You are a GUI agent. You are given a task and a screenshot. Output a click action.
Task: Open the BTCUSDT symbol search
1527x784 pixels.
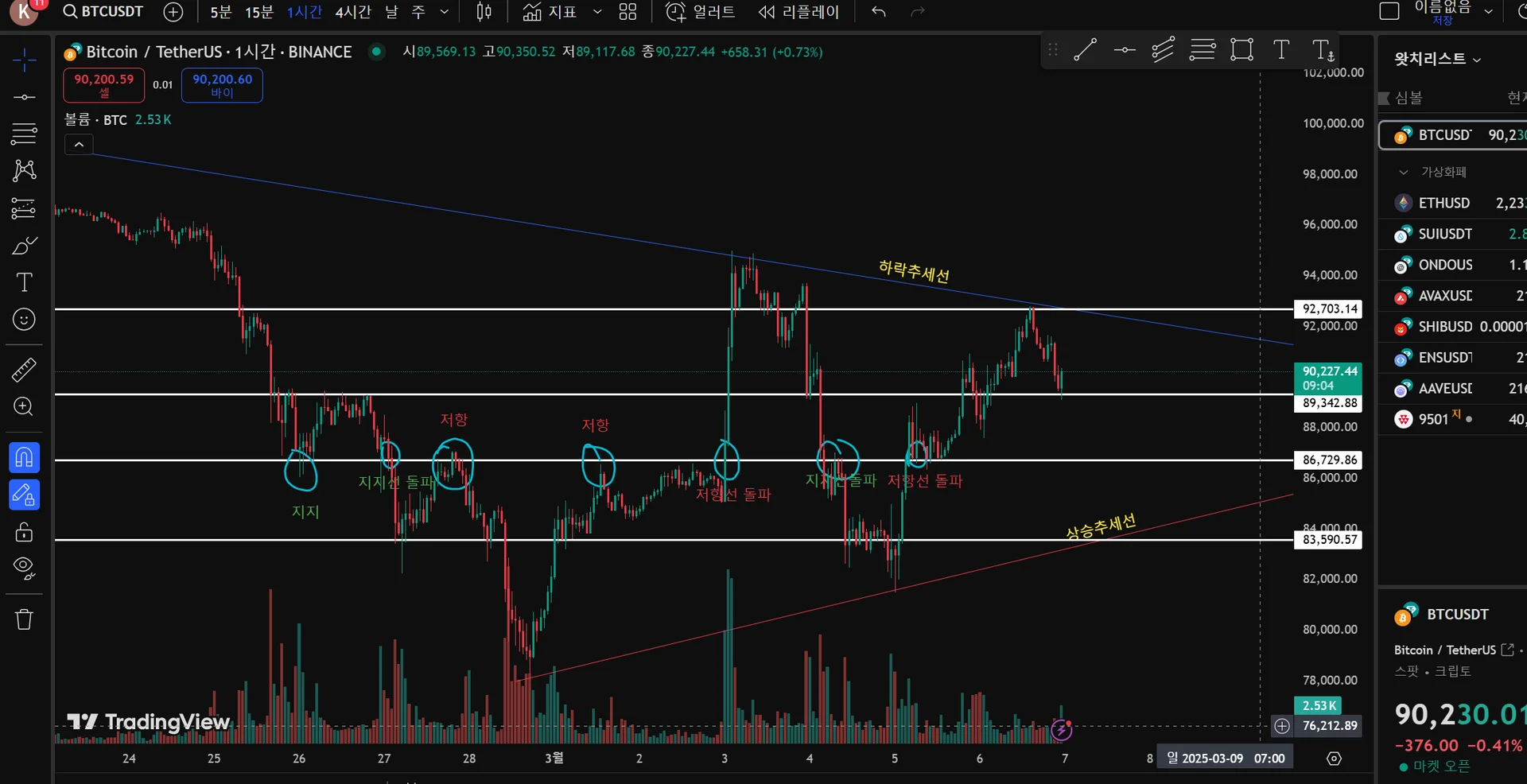coord(103,12)
